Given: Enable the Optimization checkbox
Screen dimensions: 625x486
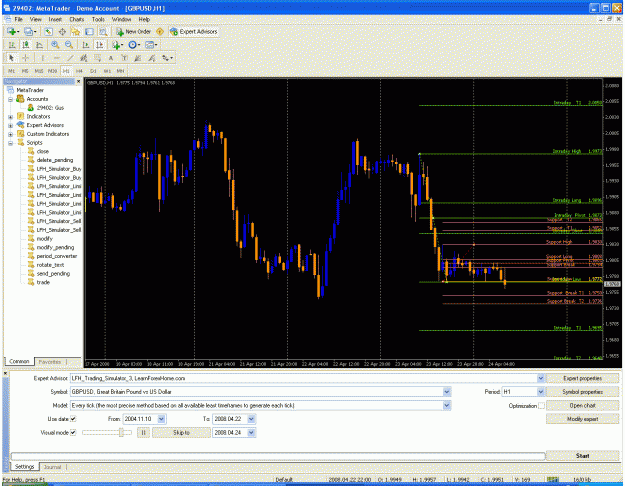Looking at the screenshot, I should point(541,406).
